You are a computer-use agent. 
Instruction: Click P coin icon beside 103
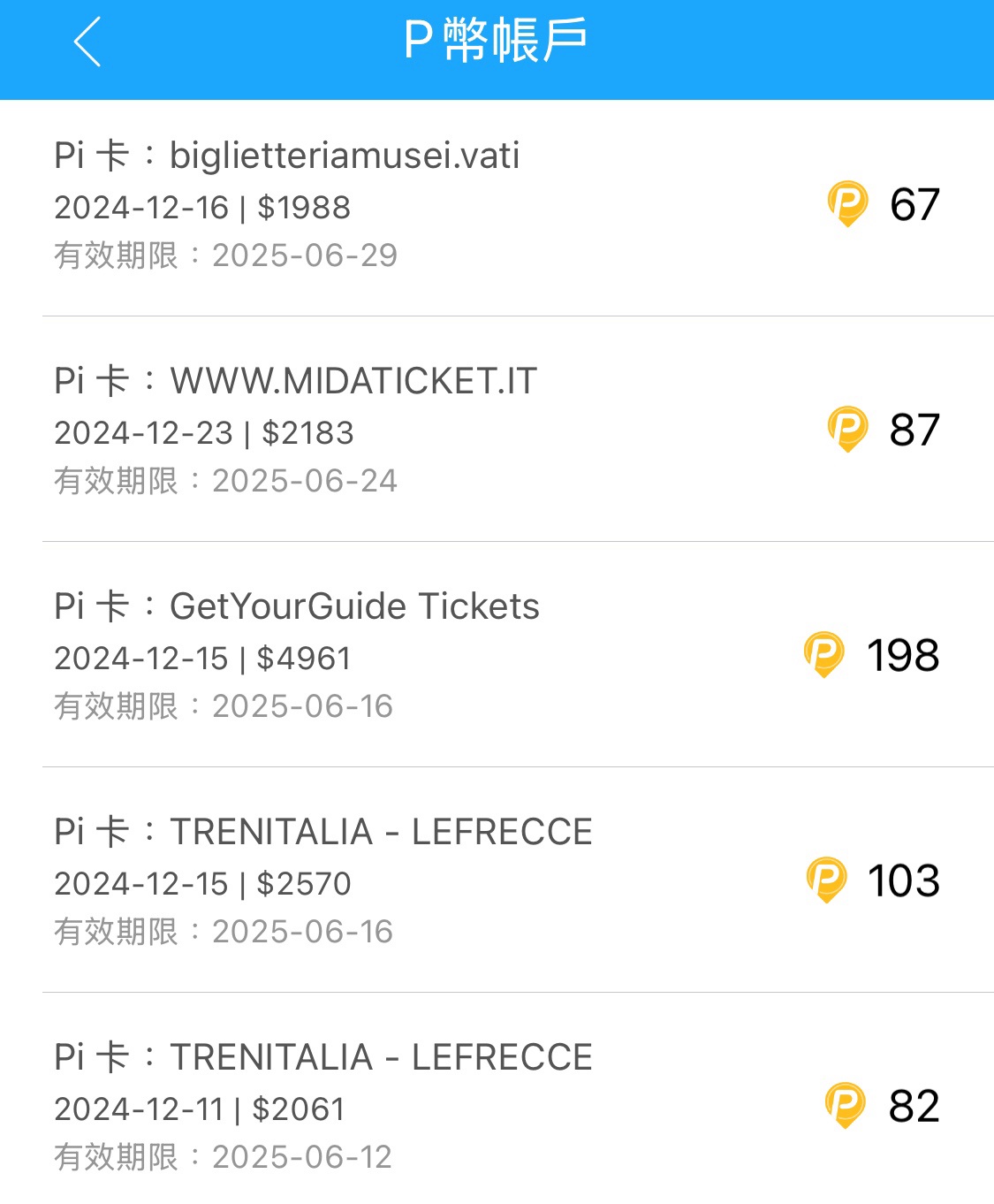(x=827, y=880)
